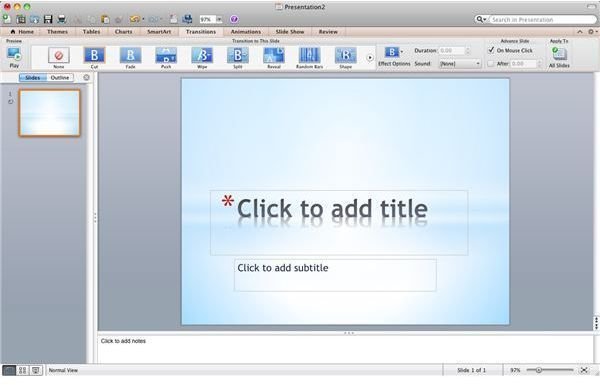This screenshot has height=385, width=600.
Task: Open the Charts tab
Action: tap(124, 32)
